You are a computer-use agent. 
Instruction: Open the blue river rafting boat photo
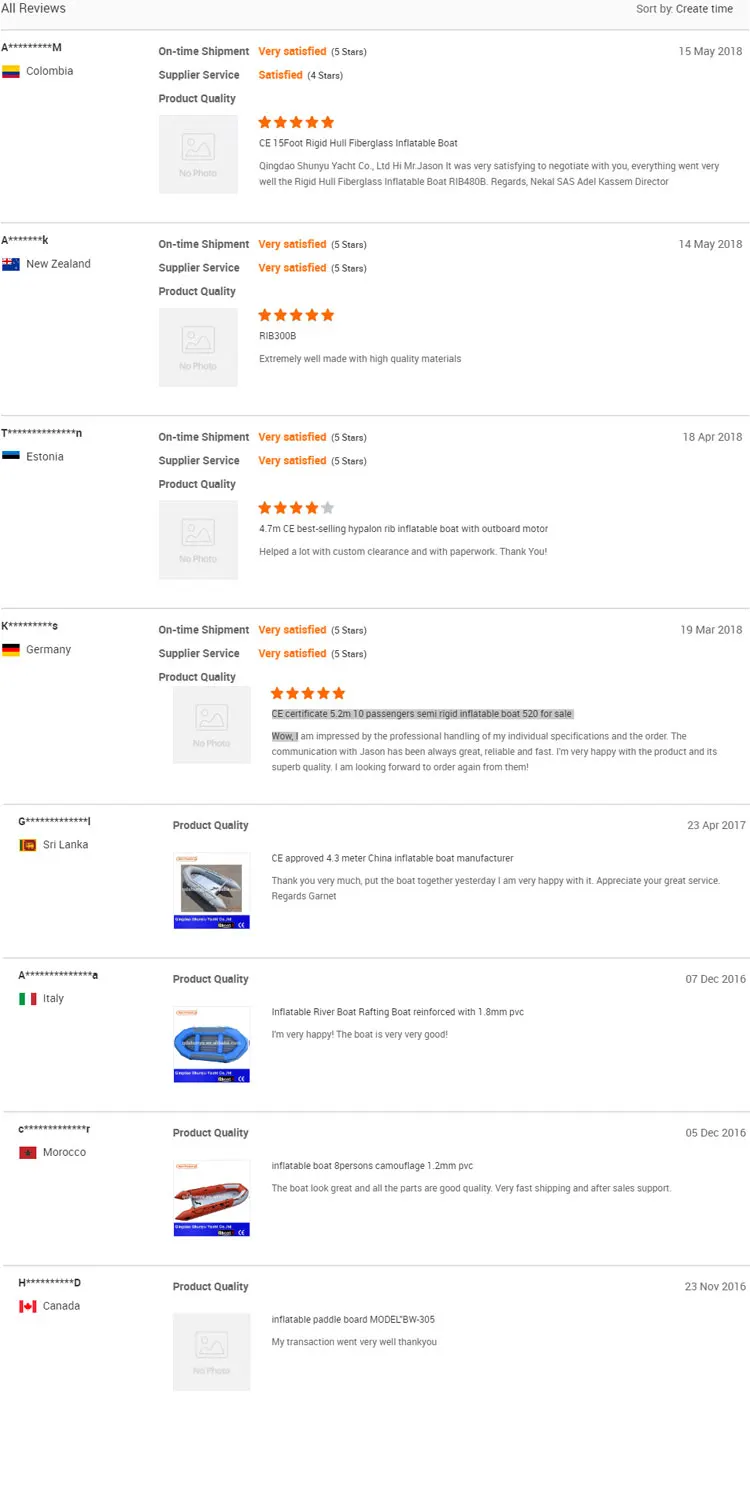211,1045
